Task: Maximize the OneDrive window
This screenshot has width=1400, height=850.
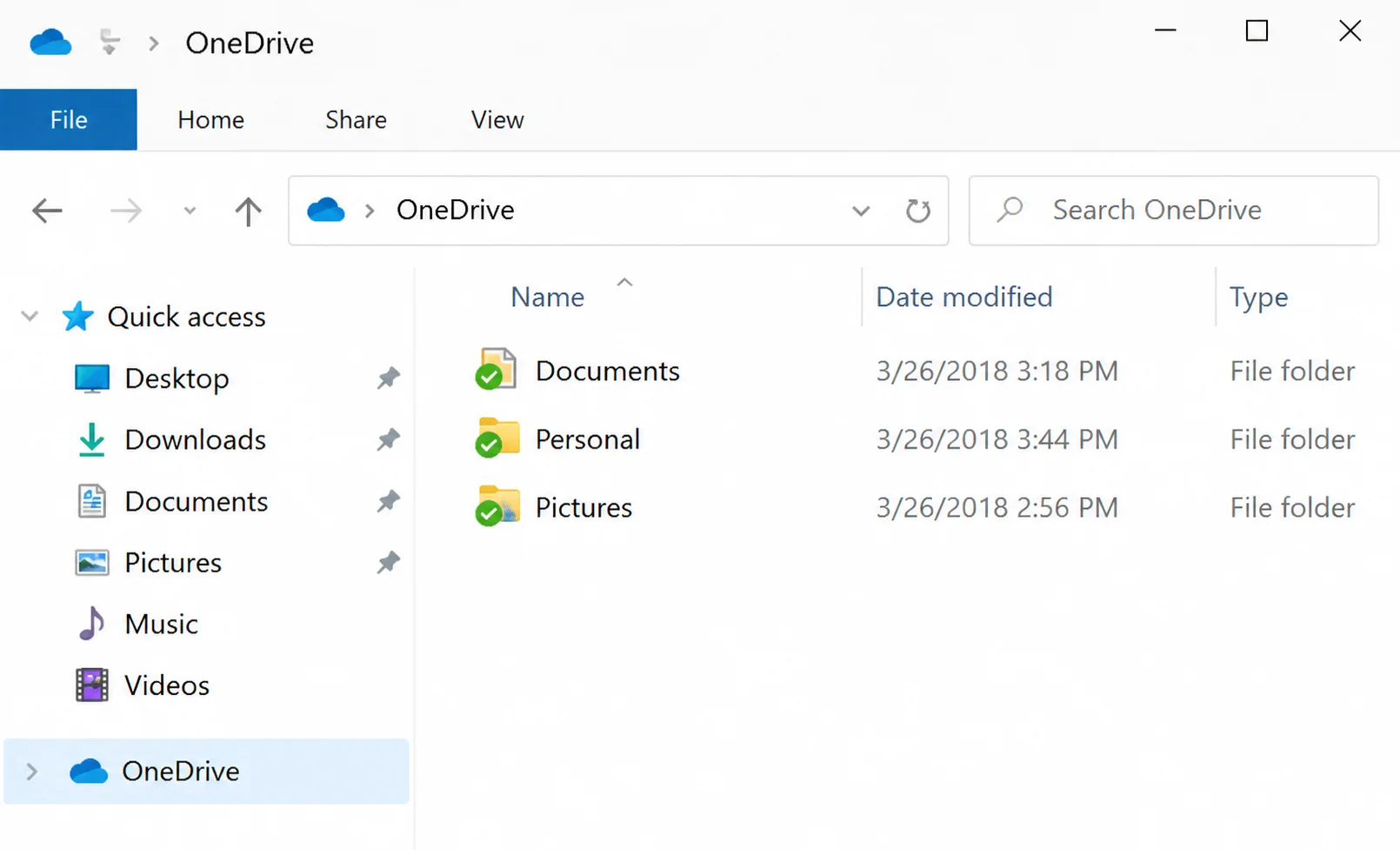Action: 1257,30
